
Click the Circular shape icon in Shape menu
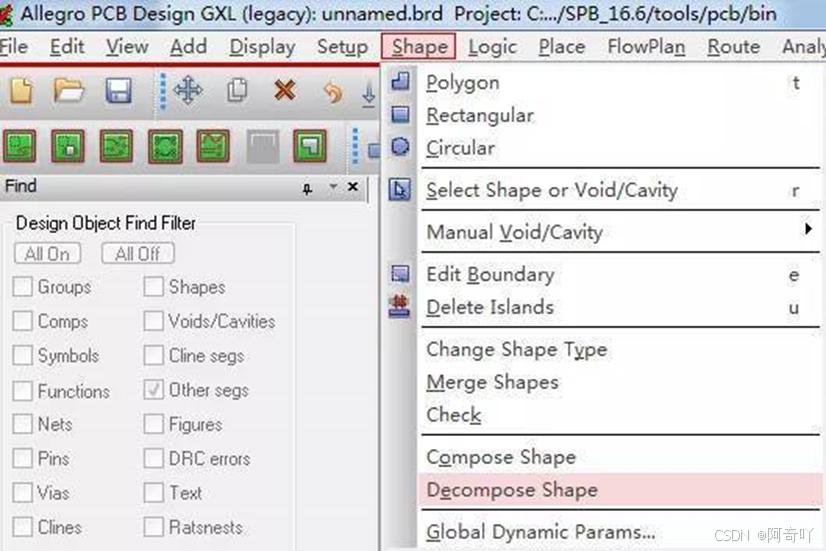400,147
